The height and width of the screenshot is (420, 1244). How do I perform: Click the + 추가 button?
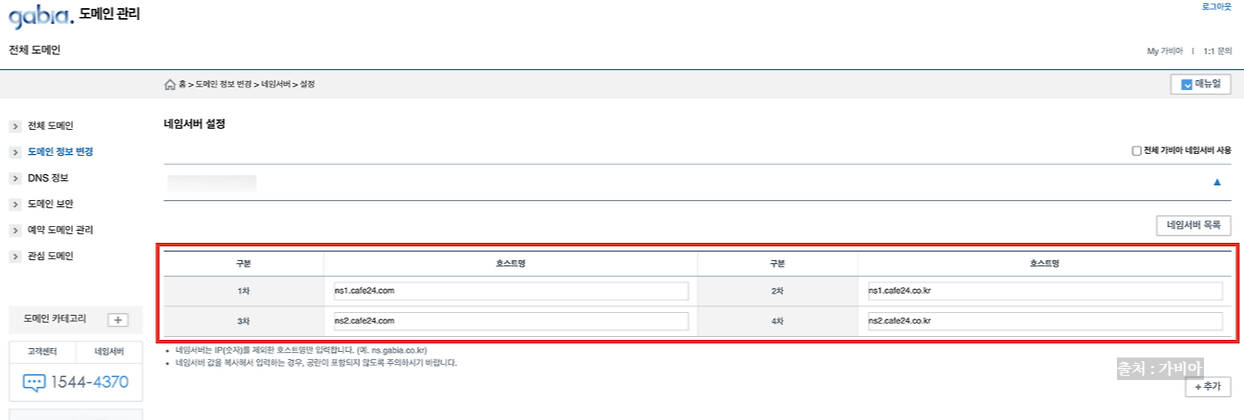coord(1208,388)
